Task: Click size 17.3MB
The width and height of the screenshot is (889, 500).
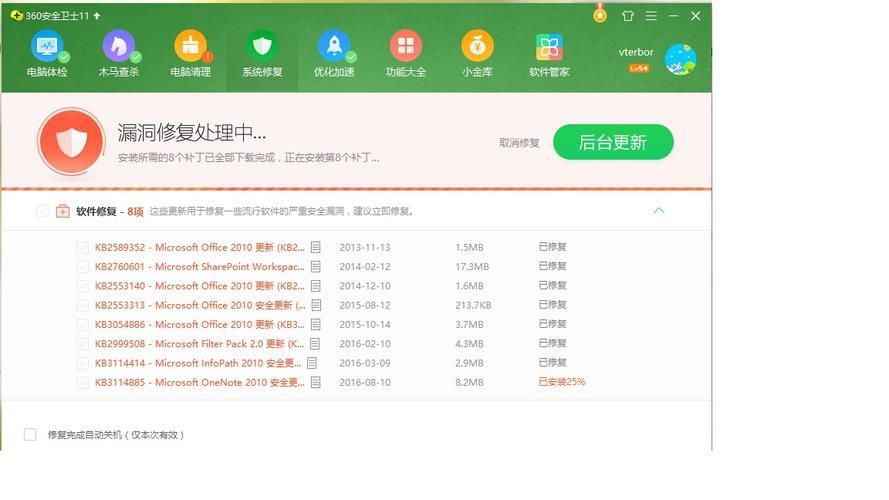Action: pyautogui.click(x=472, y=266)
